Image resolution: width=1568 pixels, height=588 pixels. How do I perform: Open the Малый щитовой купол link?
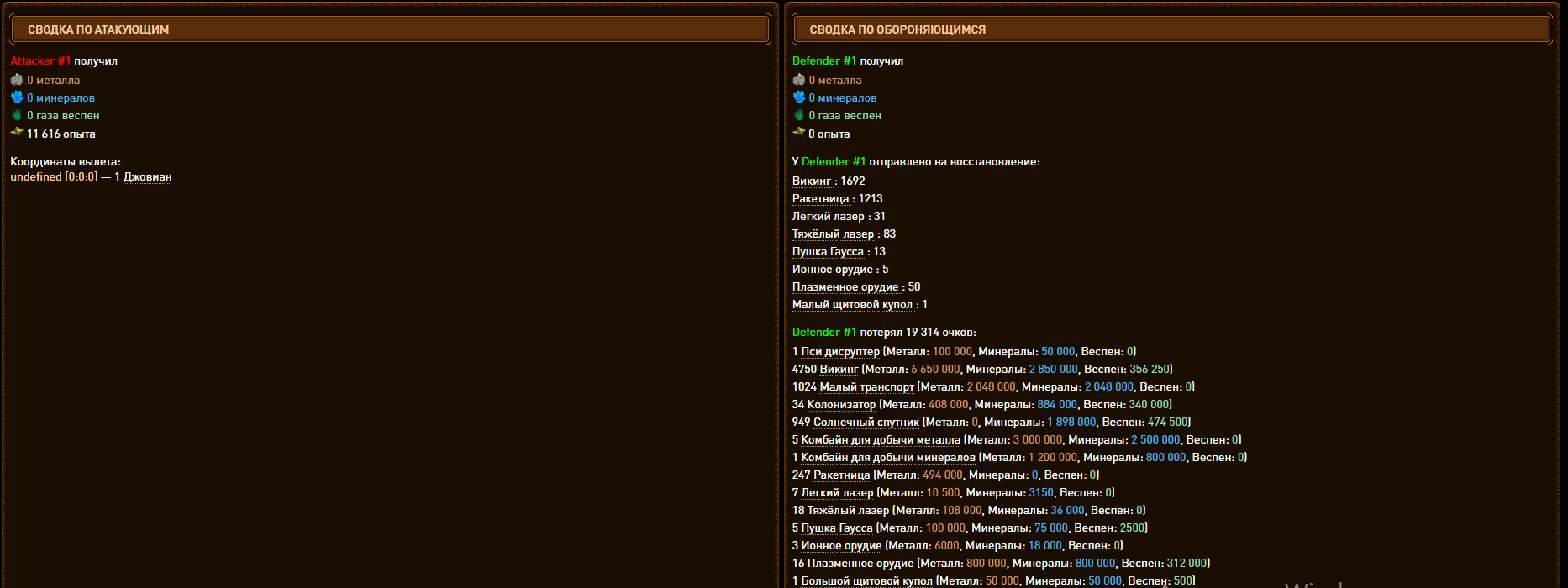[852, 305]
